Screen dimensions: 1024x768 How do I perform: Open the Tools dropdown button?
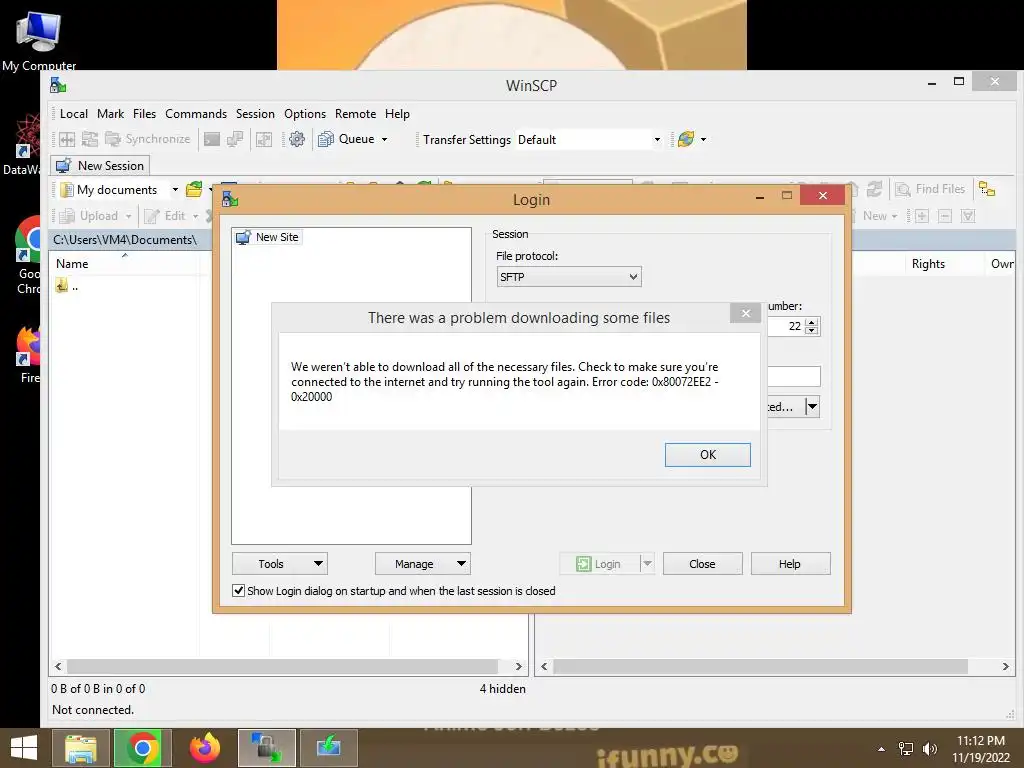click(280, 564)
